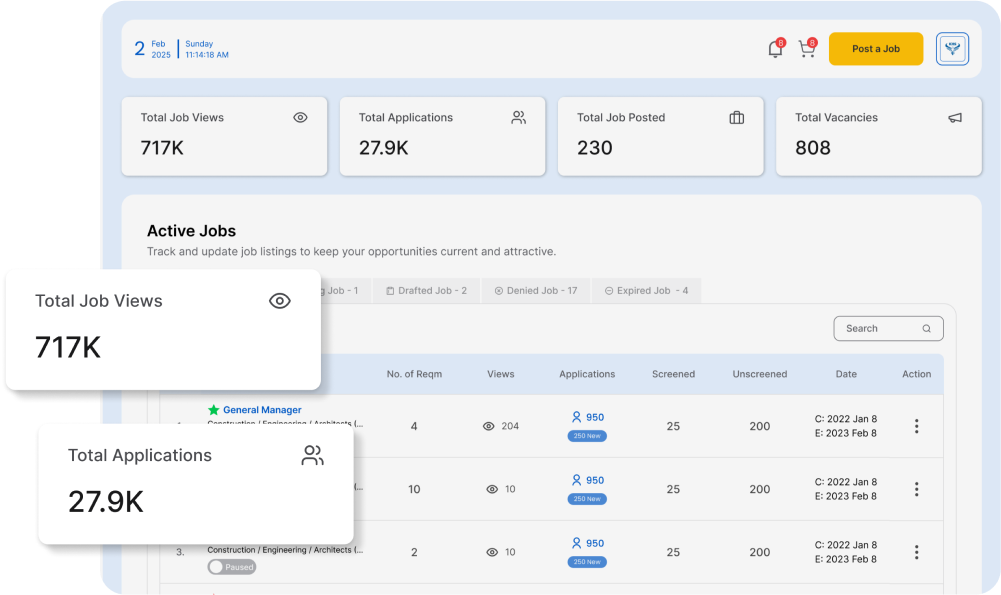Open the notifications bell icon
This screenshot has width=1001, height=595.
775,49
